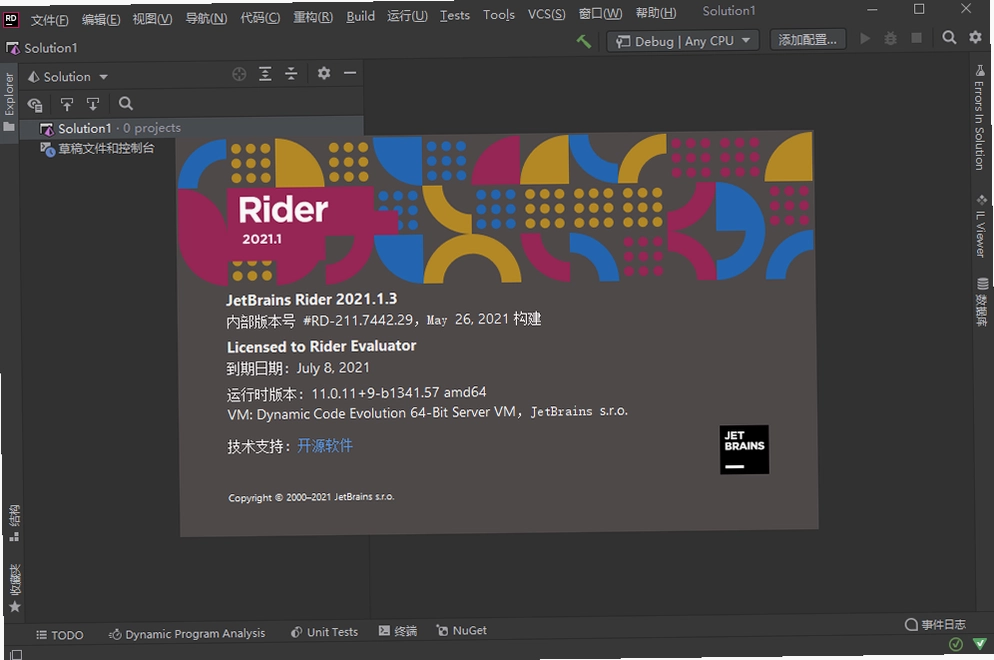The width and height of the screenshot is (994, 660).
Task: Open the TODO tool window tab
Action: click(x=60, y=635)
